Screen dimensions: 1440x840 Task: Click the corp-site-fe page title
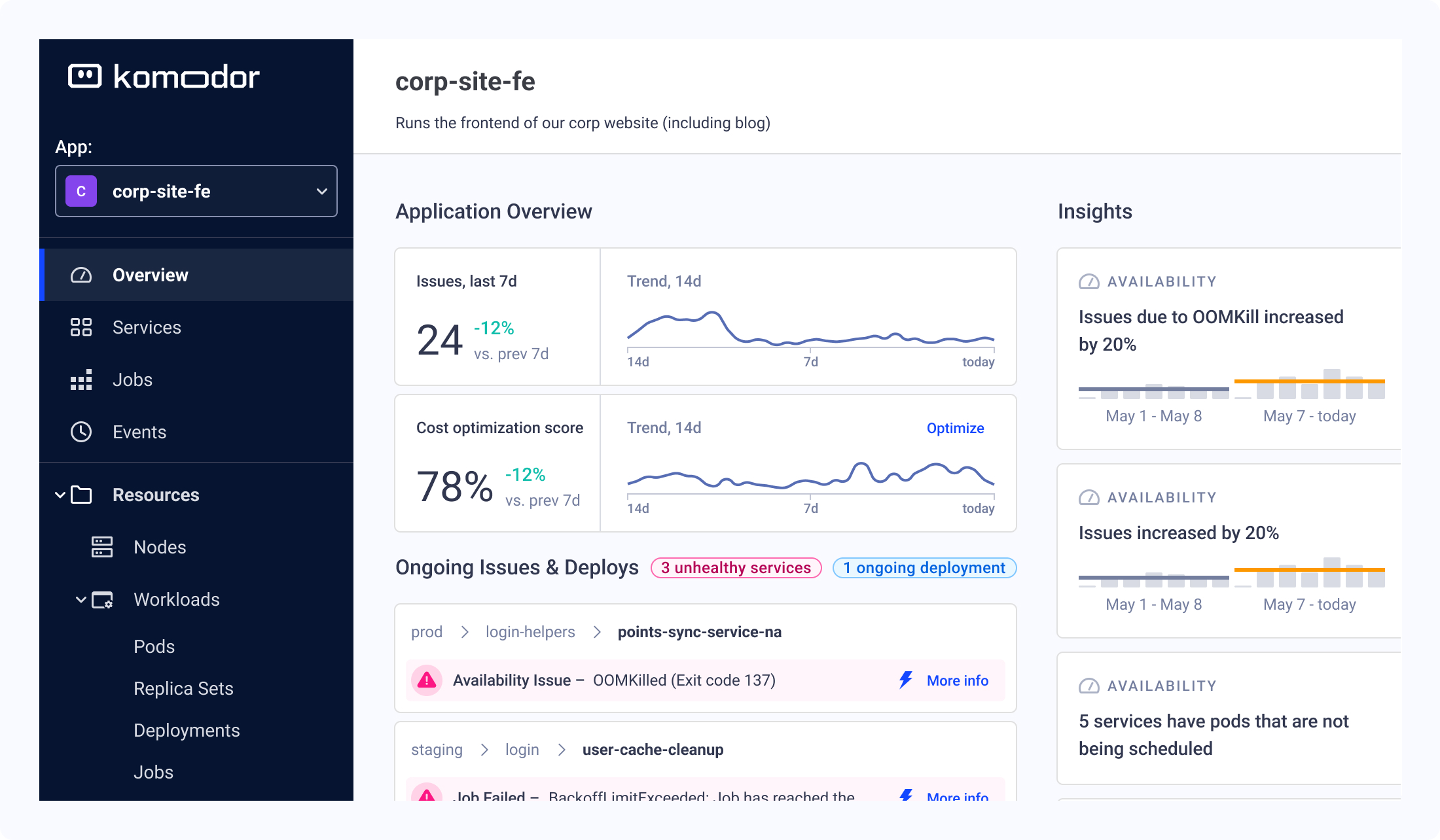click(x=465, y=82)
